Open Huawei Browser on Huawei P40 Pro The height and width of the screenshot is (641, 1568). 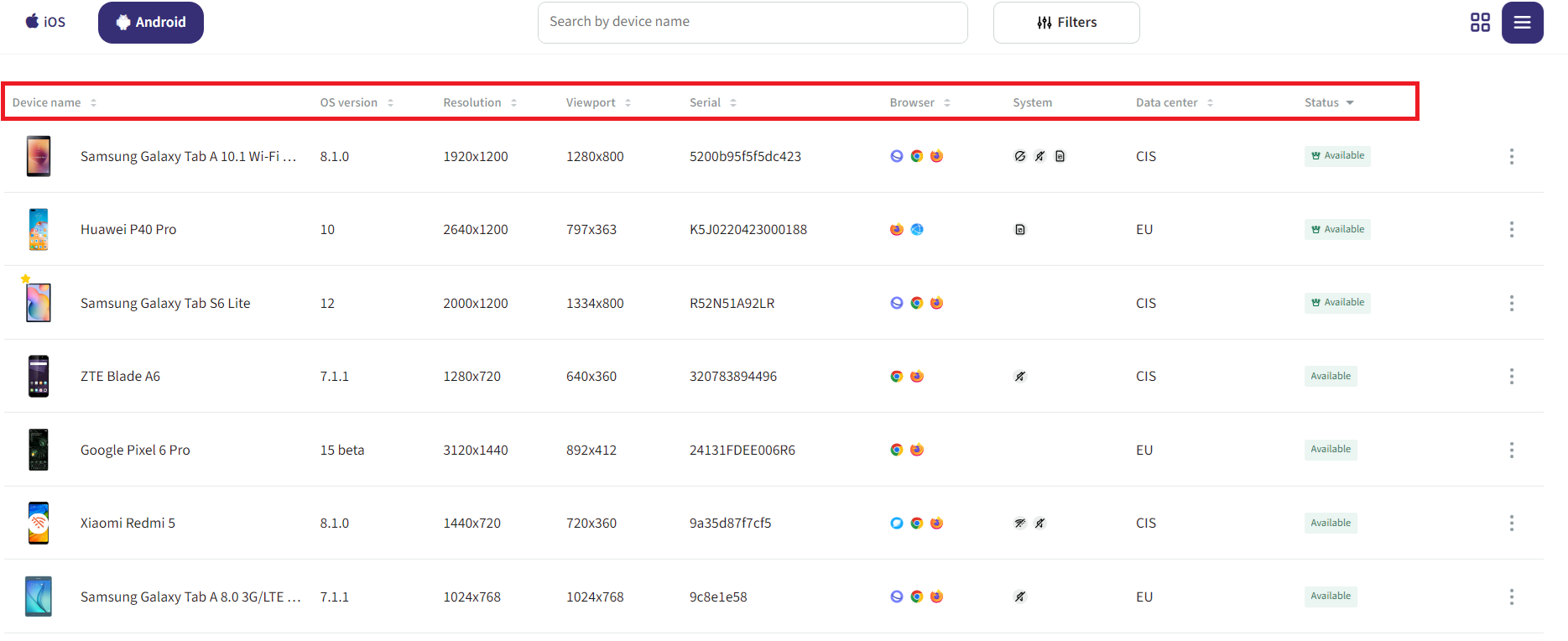point(917,229)
